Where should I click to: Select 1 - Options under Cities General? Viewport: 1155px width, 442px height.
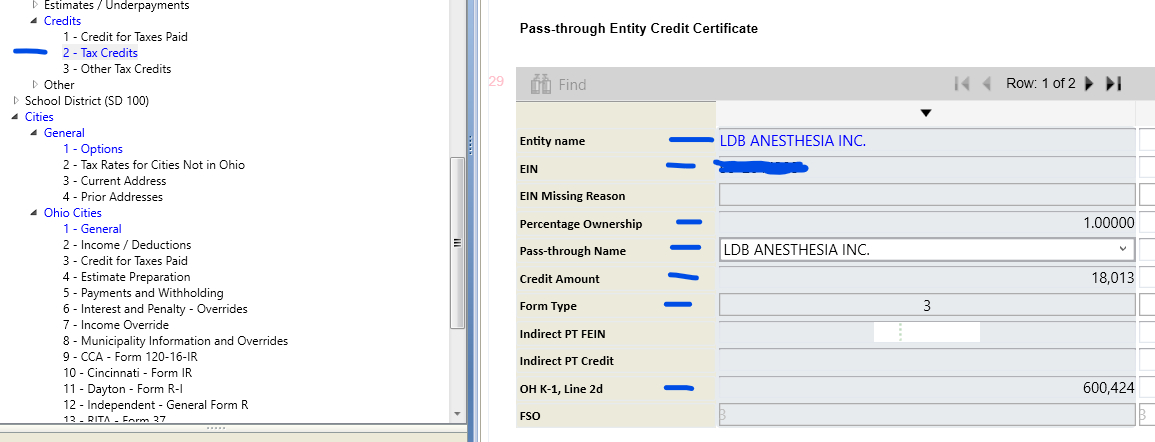(92, 149)
